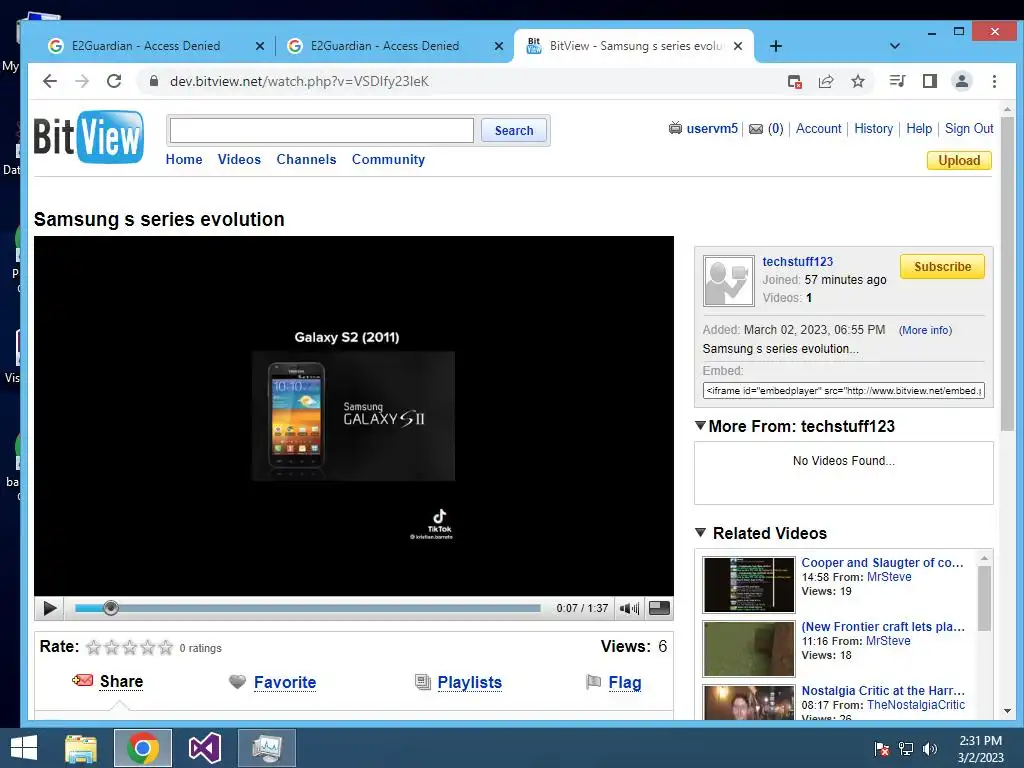The width and height of the screenshot is (1024, 768).
Task: Open Chrome media controls icon
Action: click(897, 81)
